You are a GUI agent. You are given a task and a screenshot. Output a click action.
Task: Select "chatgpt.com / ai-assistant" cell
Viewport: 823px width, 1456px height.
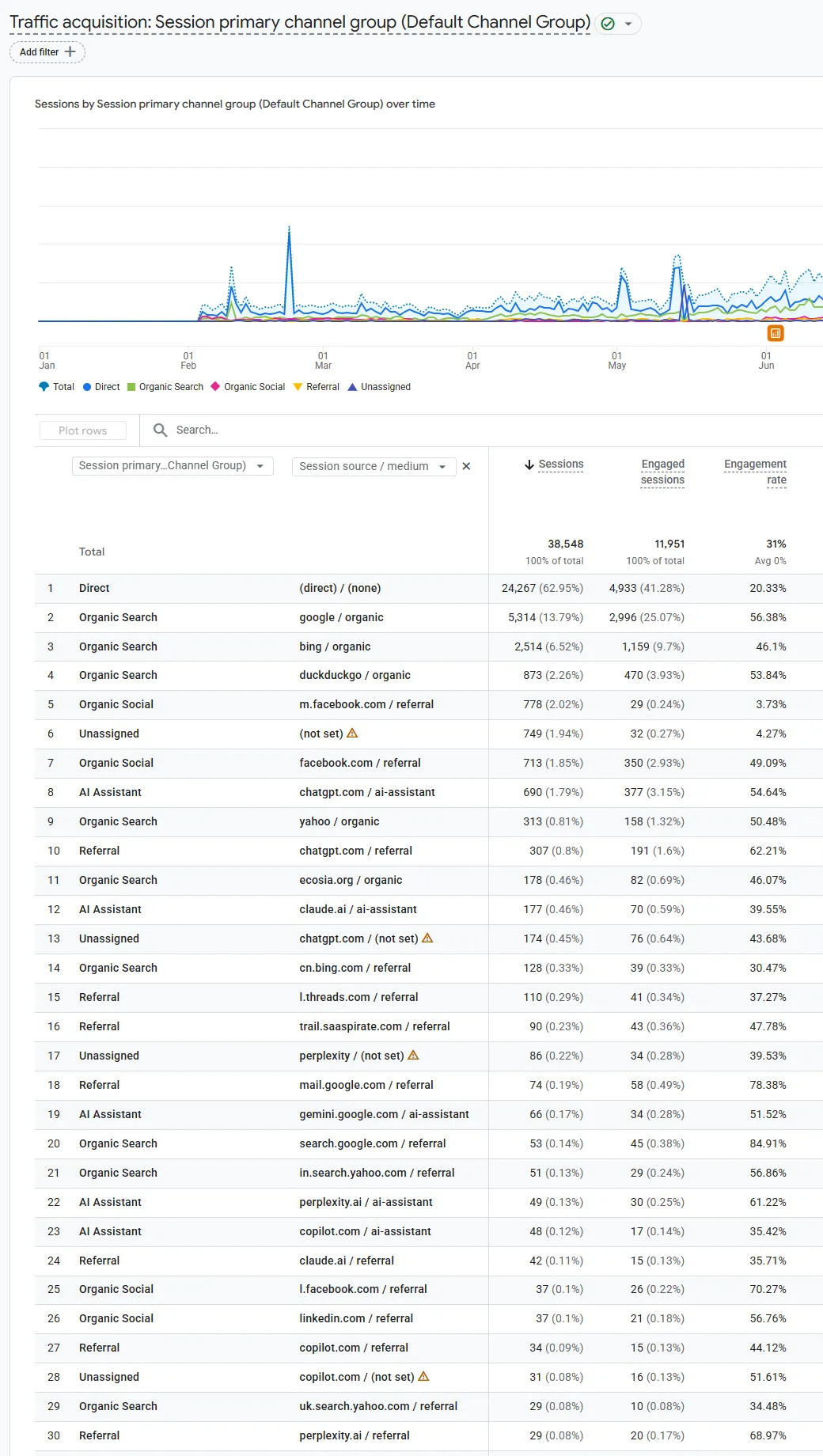367,792
